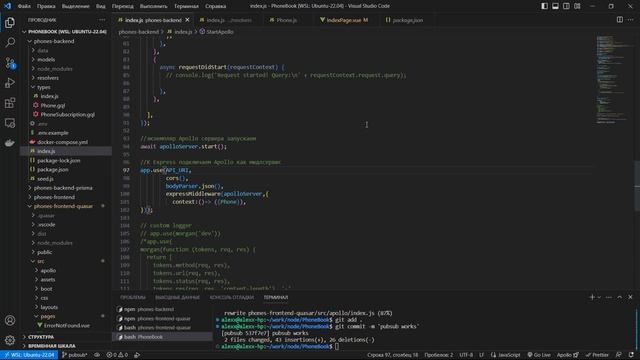Click the UTF-8 encoding status item
Image resolution: width=640 pixels, height=360 pixels.
466,355
